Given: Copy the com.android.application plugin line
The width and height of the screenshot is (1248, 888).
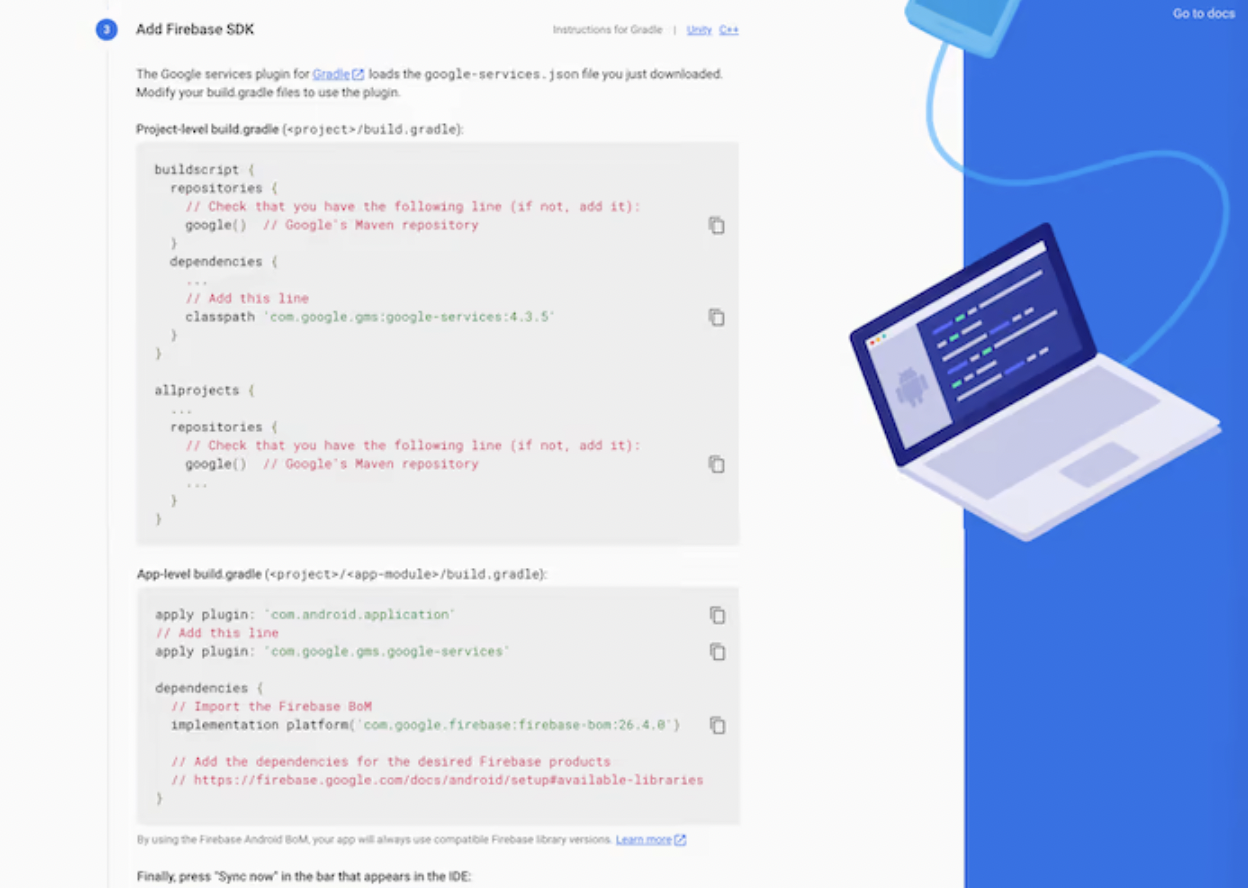Looking at the screenshot, I should pyautogui.click(x=717, y=615).
